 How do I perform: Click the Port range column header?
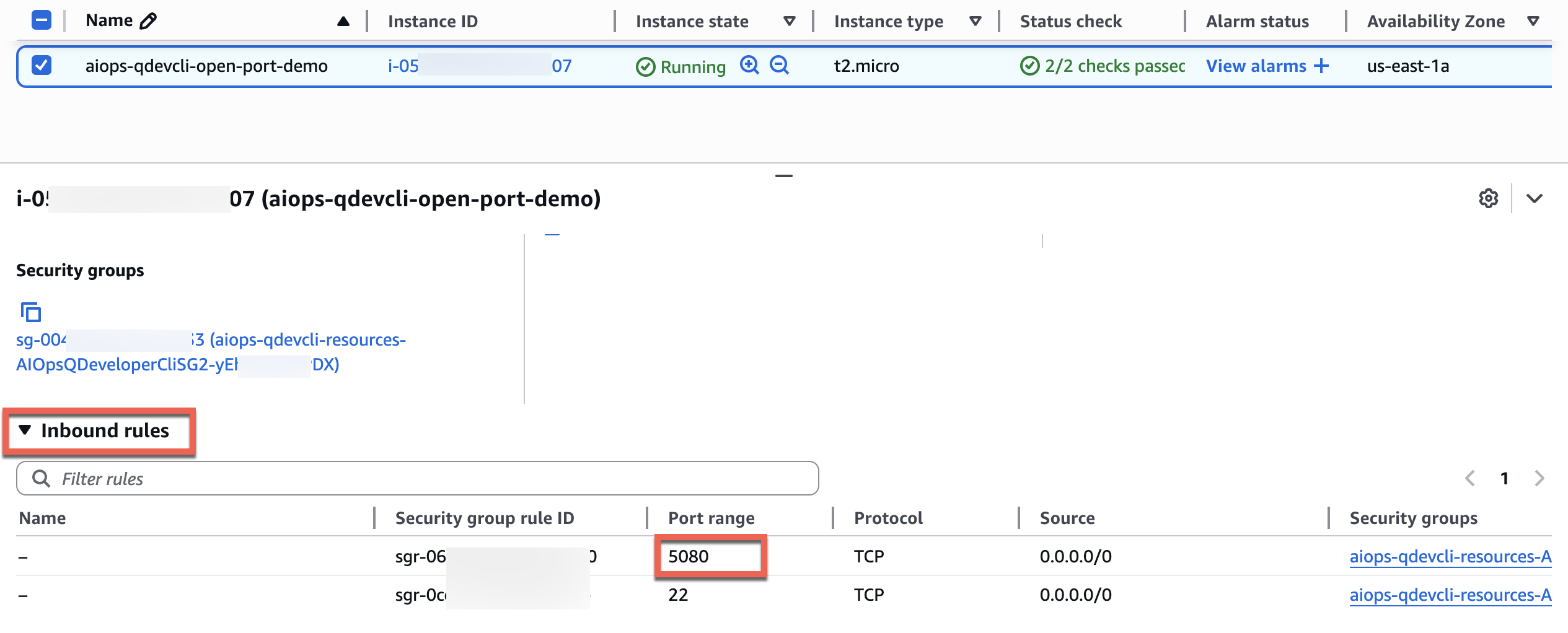tap(711, 518)
